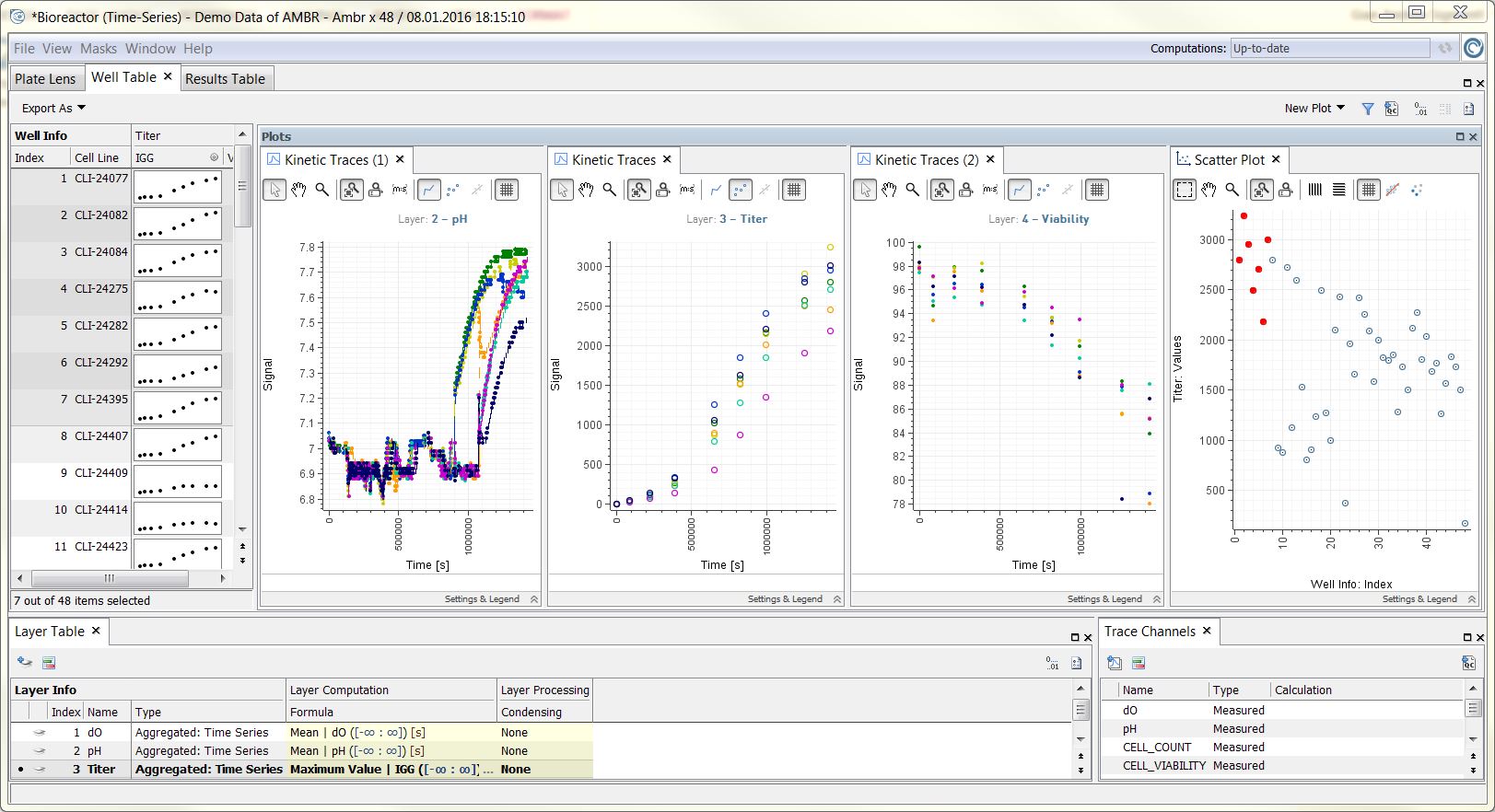Select the pan hand tool in pH plot

pos(298,191)
